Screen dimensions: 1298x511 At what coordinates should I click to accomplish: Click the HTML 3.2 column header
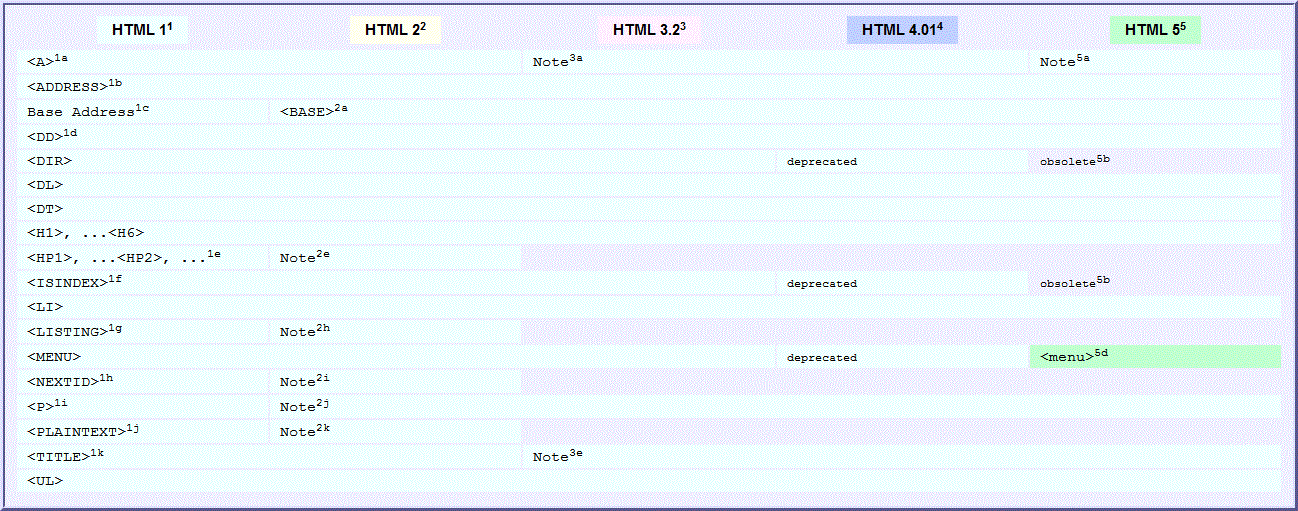point(649,30)
